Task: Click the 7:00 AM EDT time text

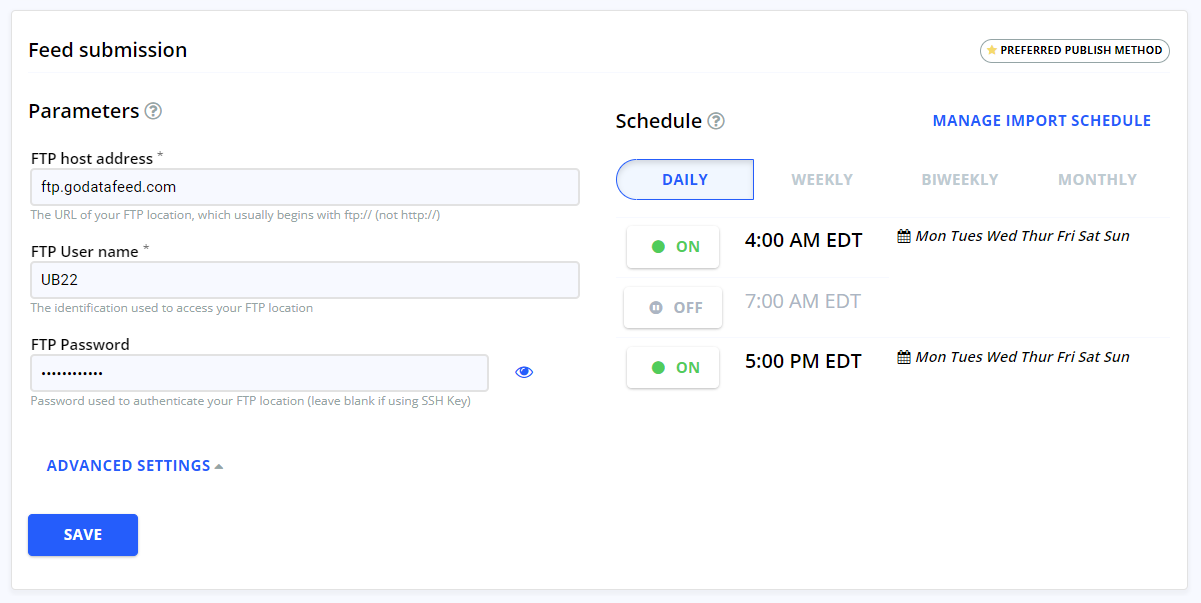Action: point(804,301)
